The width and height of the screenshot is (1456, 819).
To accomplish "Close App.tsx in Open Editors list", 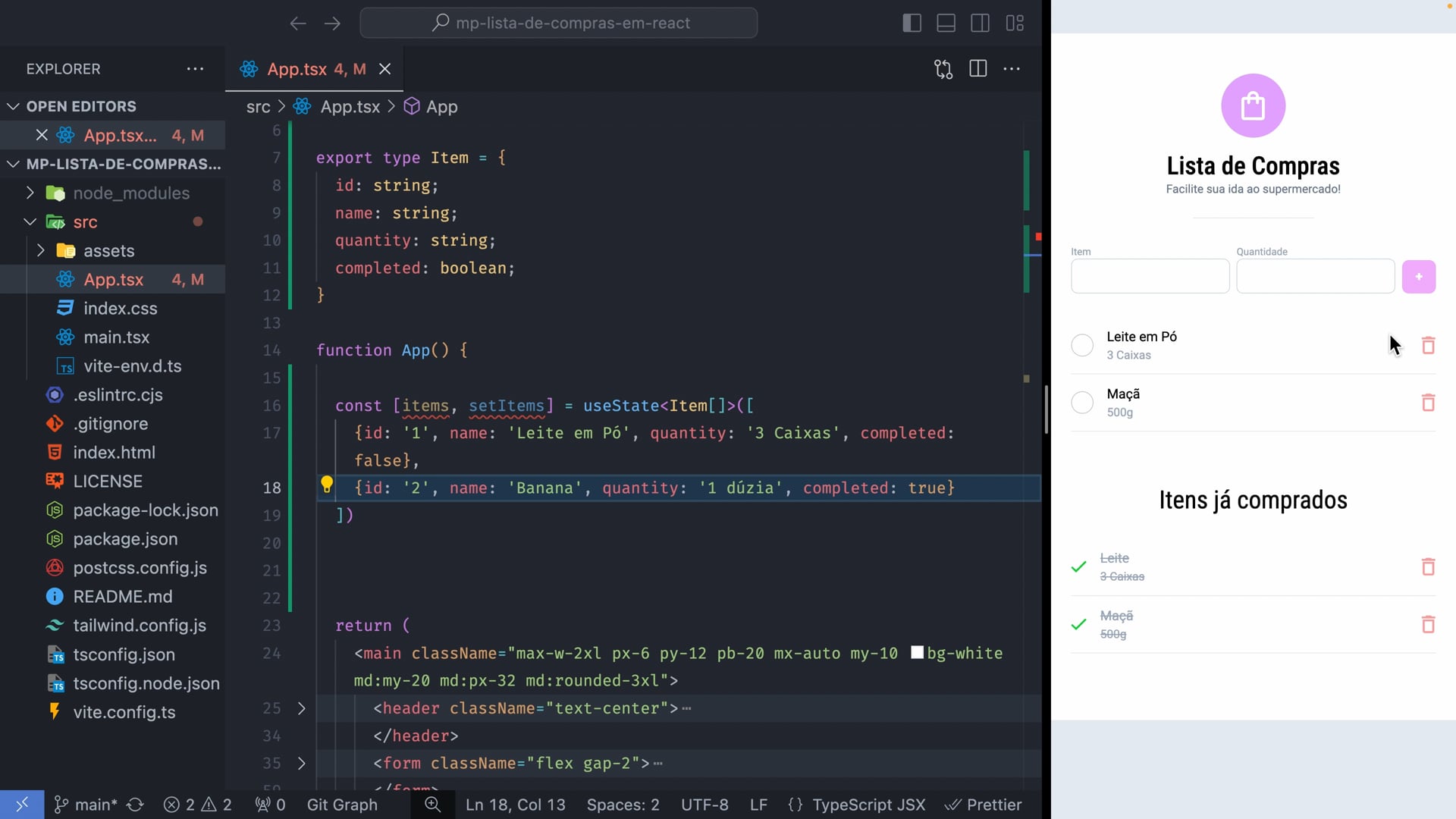I will click(42, 135).
